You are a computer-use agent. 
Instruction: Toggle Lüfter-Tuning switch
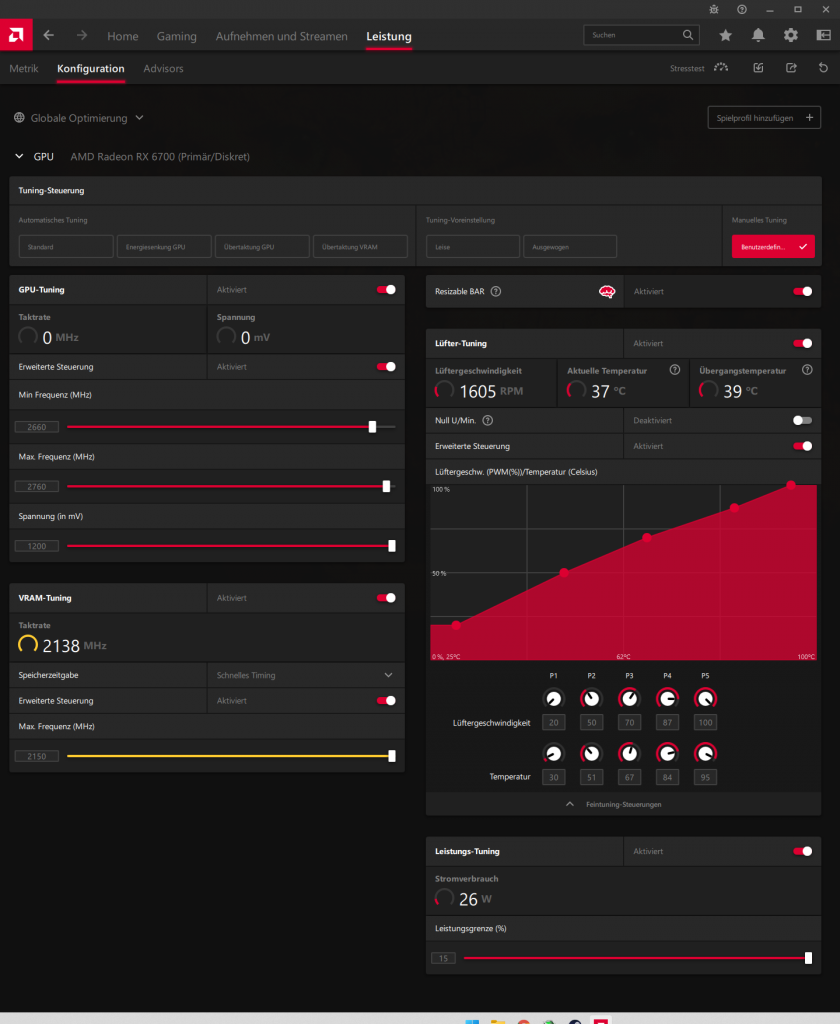click(803, 344)
